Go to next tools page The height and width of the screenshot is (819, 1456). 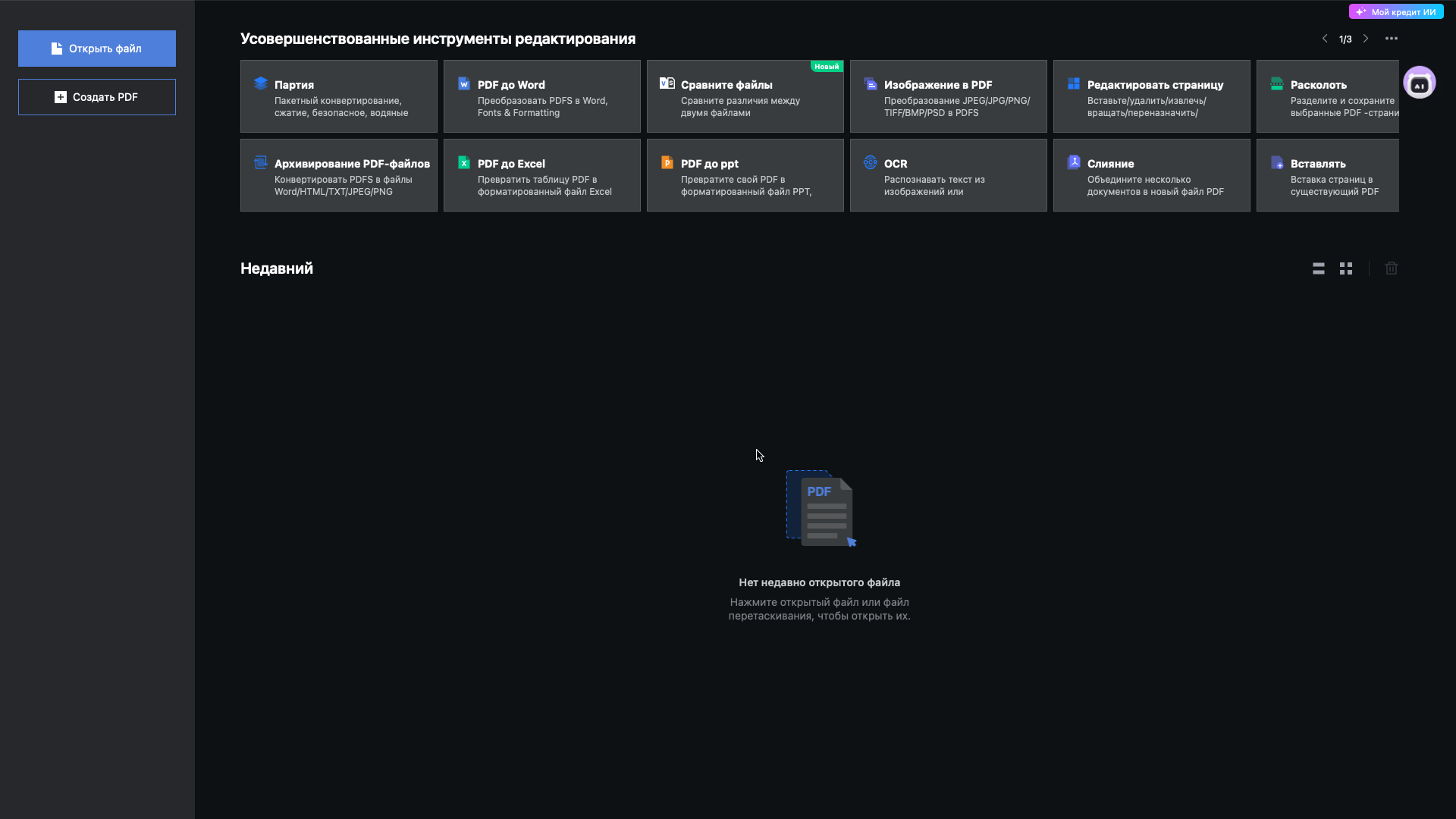point(1366,39)
